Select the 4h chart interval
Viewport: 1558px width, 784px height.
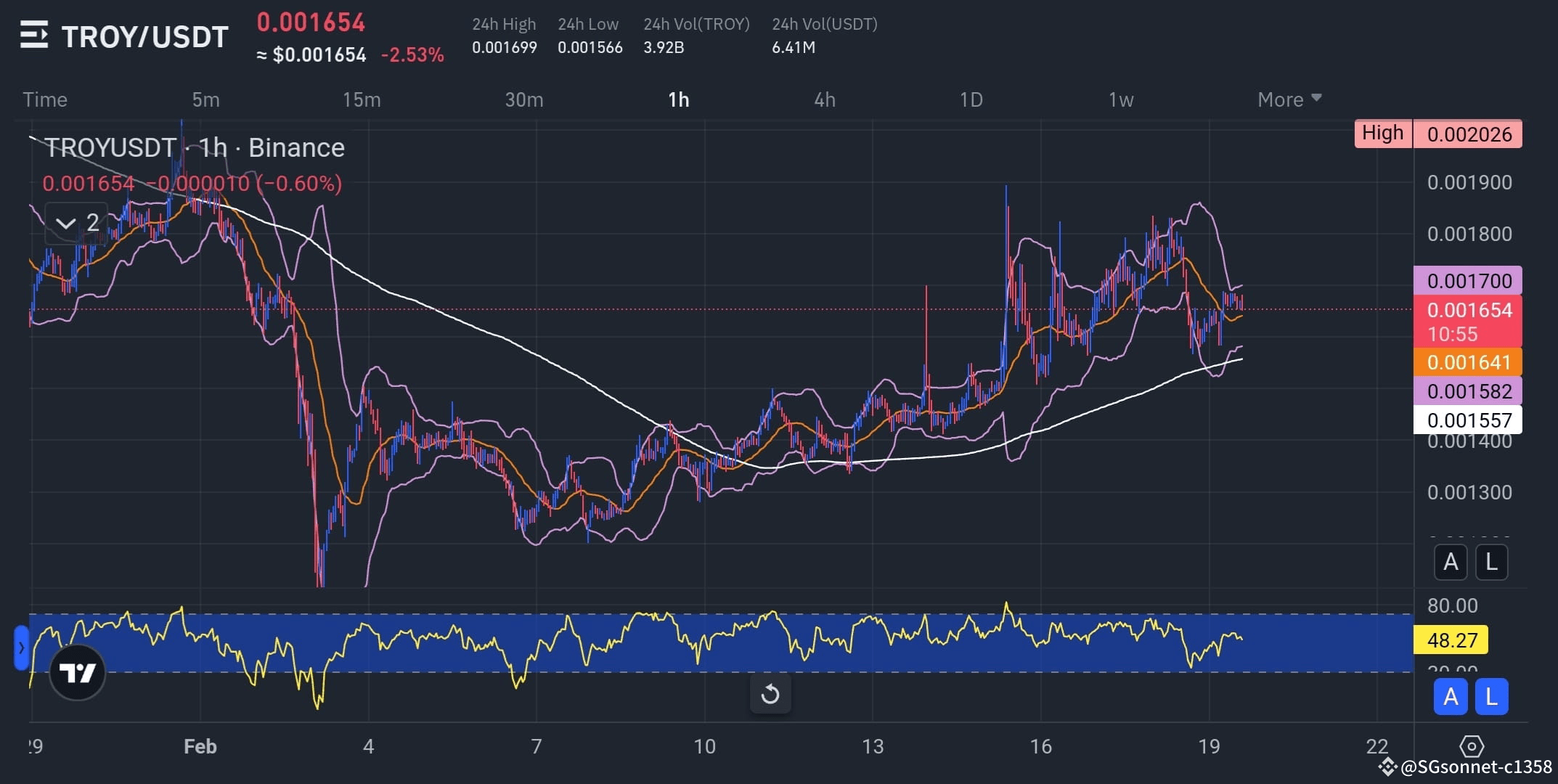(x=825, y=99)
